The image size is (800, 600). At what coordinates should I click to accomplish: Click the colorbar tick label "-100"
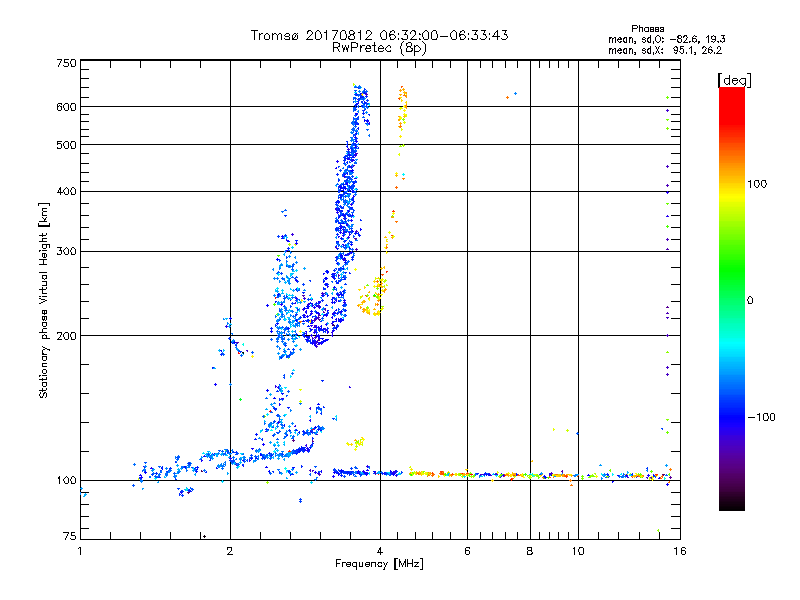click(x=762, y=417)
